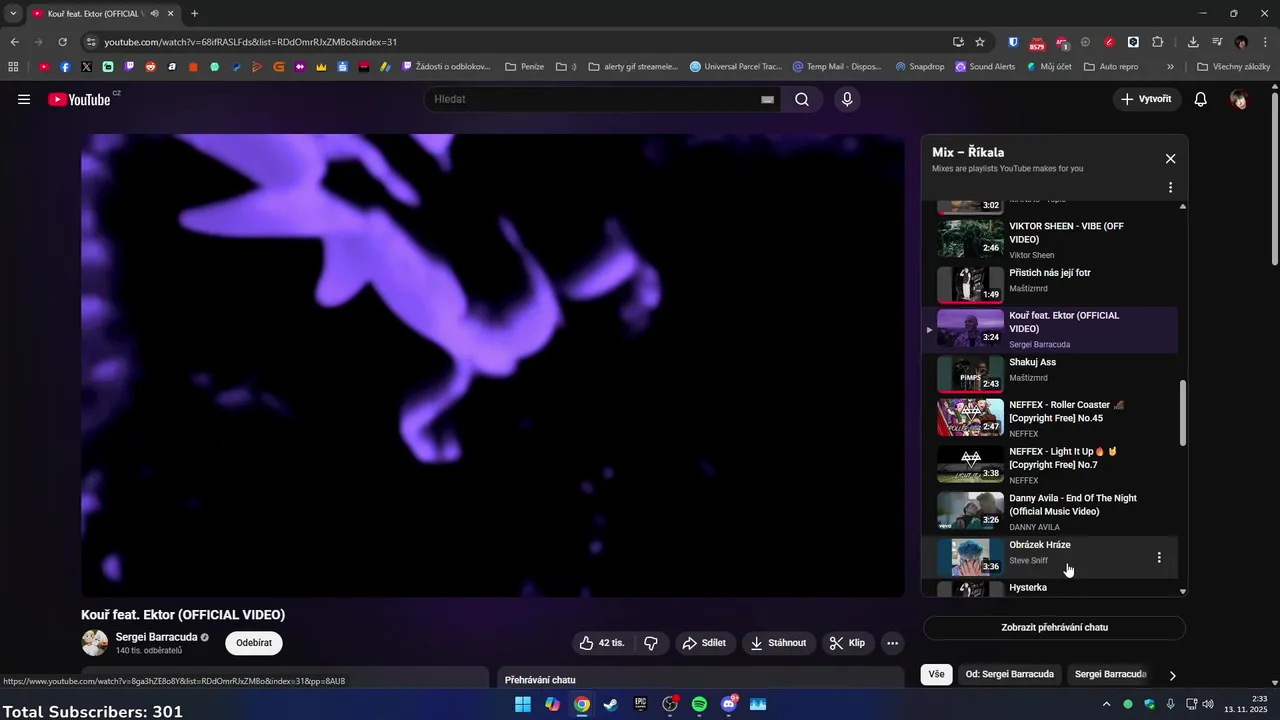Click Zobrazit přehrávání chatu button
Screen dimensions: 1280x720
coord(1054,628)
